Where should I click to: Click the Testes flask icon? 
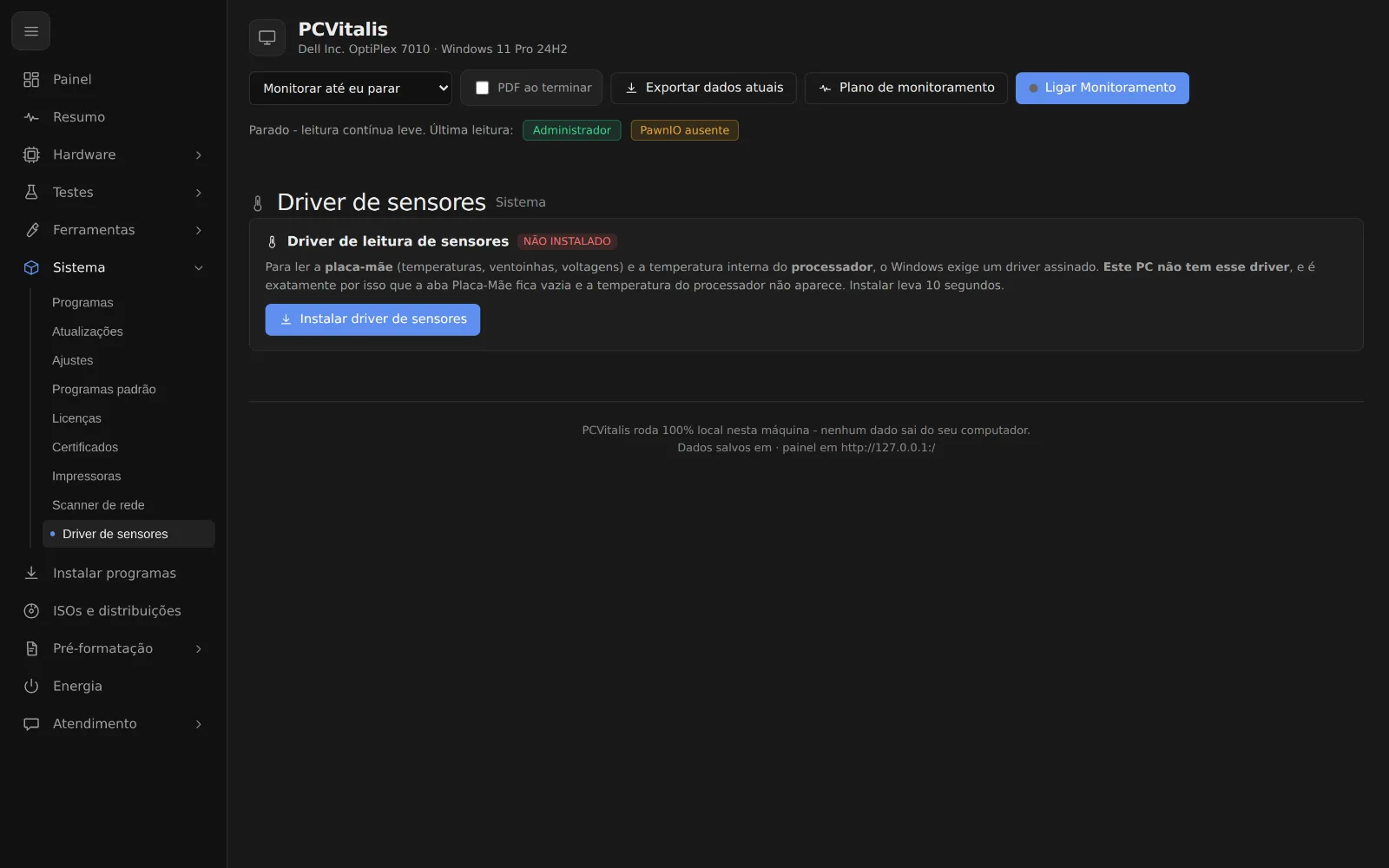coord(31,193)
